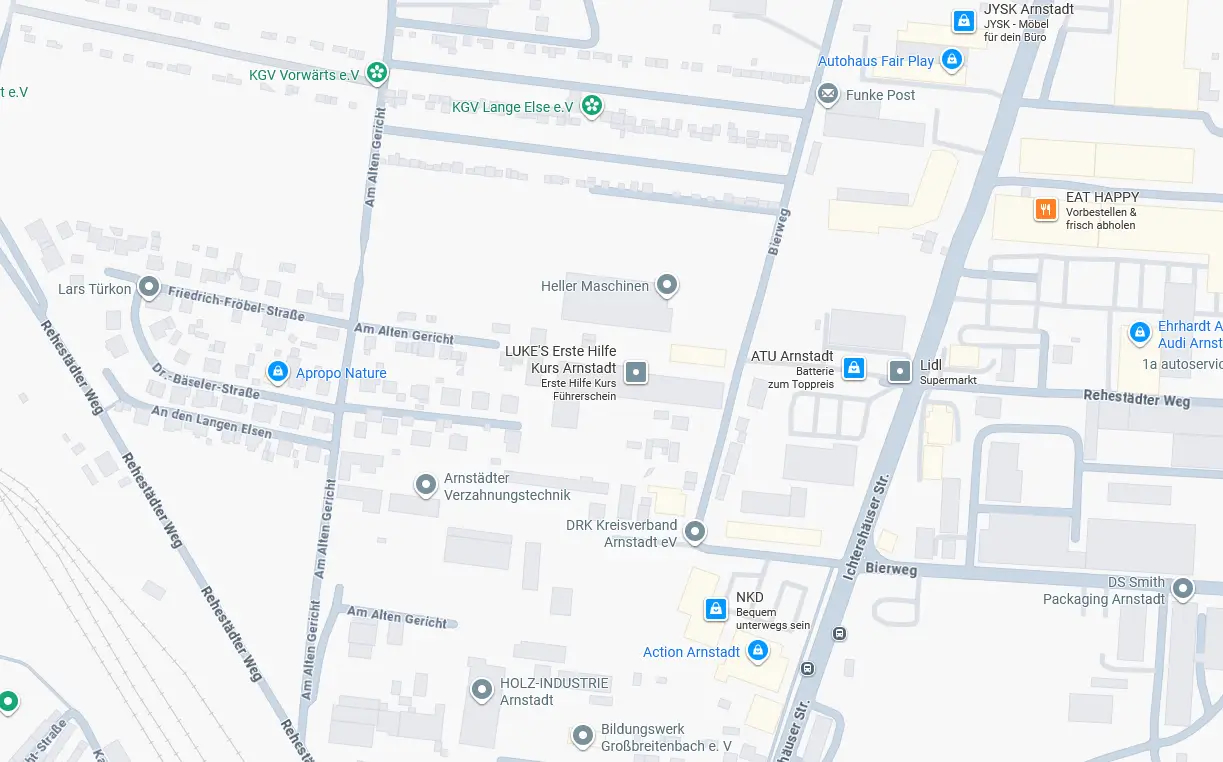Open LUKE'S Erste Hilfe Kurs marker
Viewport: 1223px width, 762px height.
pos(636,374)
